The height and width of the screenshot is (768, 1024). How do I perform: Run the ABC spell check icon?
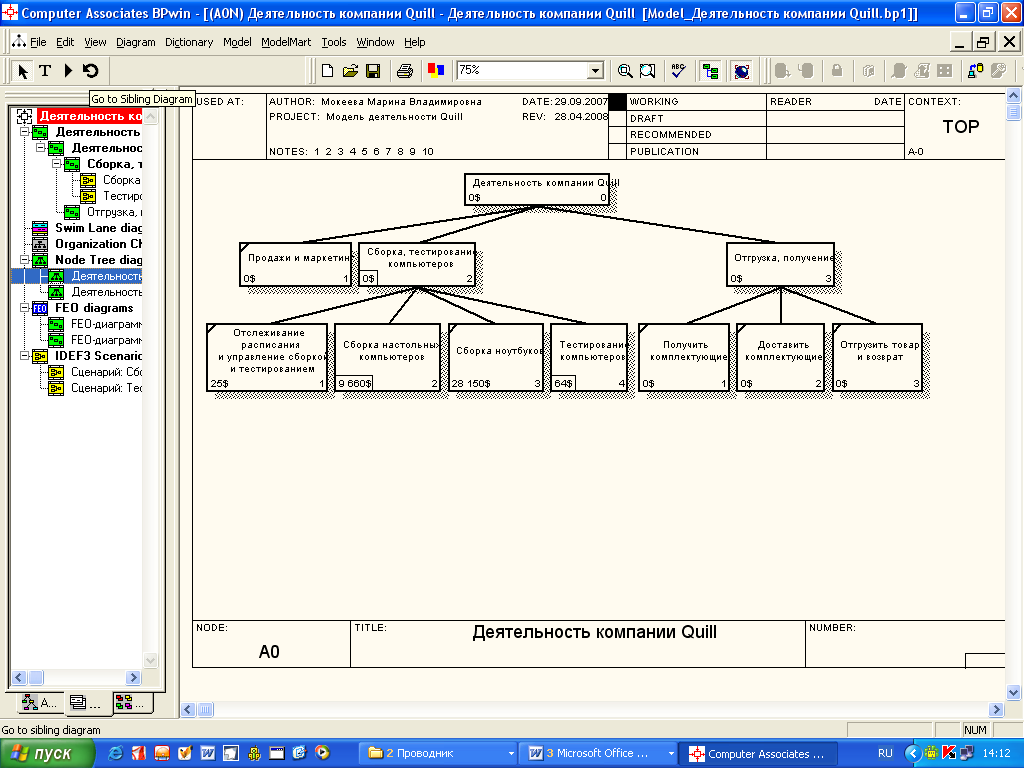click(x=679, y=71)
